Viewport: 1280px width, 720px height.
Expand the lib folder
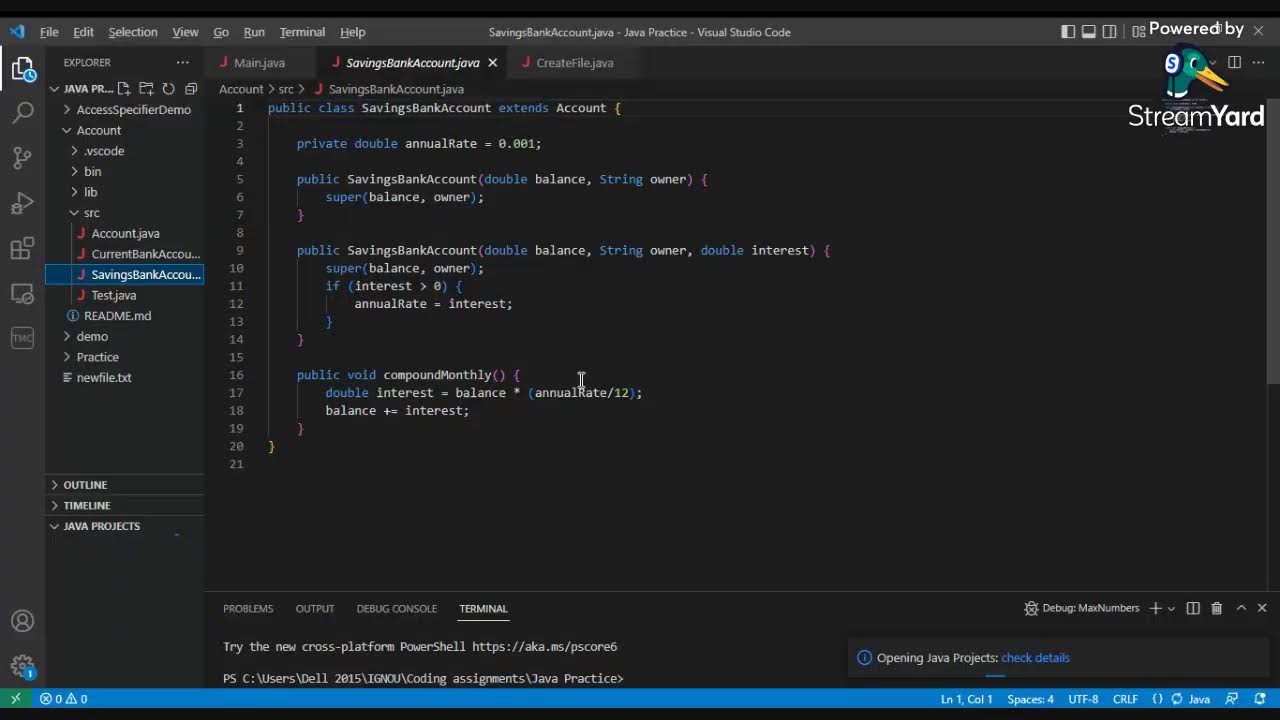pyautogui.click(x=124, y=192)
